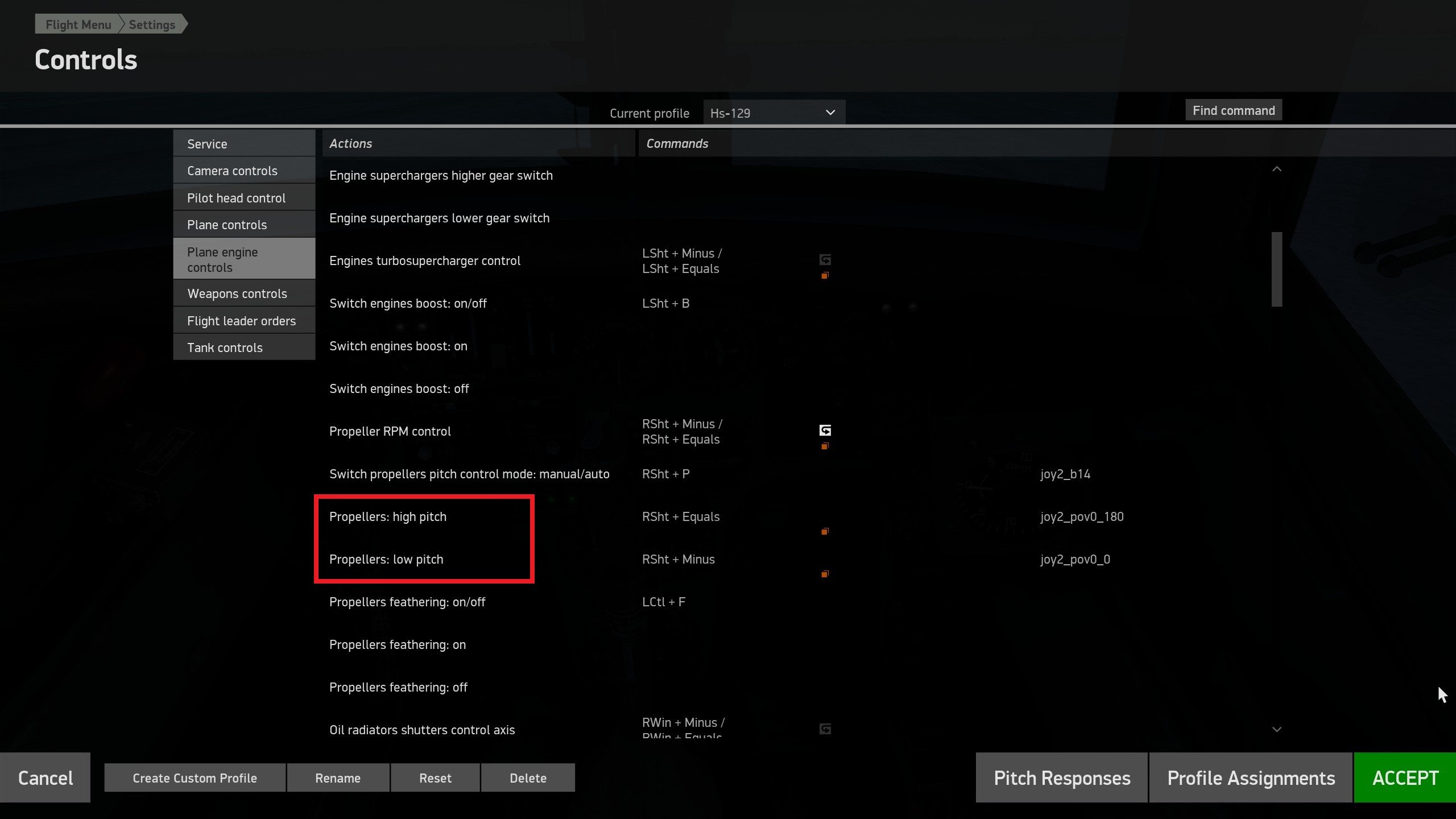Click the scroll-down arrow of the actions list
Image resolution: width=1456 pixels, height=819 pixels.
(1276, 729)
